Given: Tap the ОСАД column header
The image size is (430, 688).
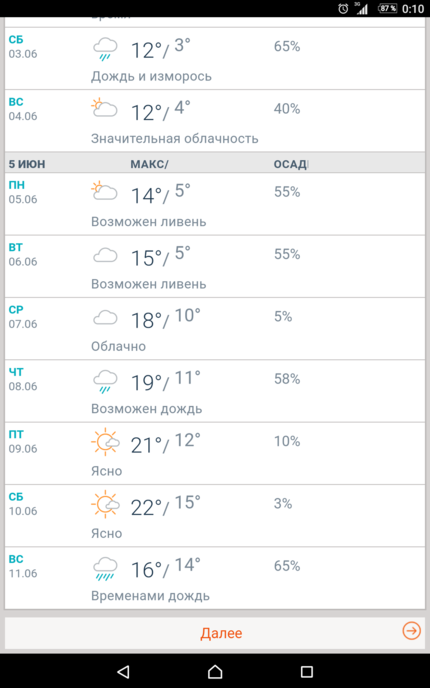Looking at the screenshot, I should (291, 164).
